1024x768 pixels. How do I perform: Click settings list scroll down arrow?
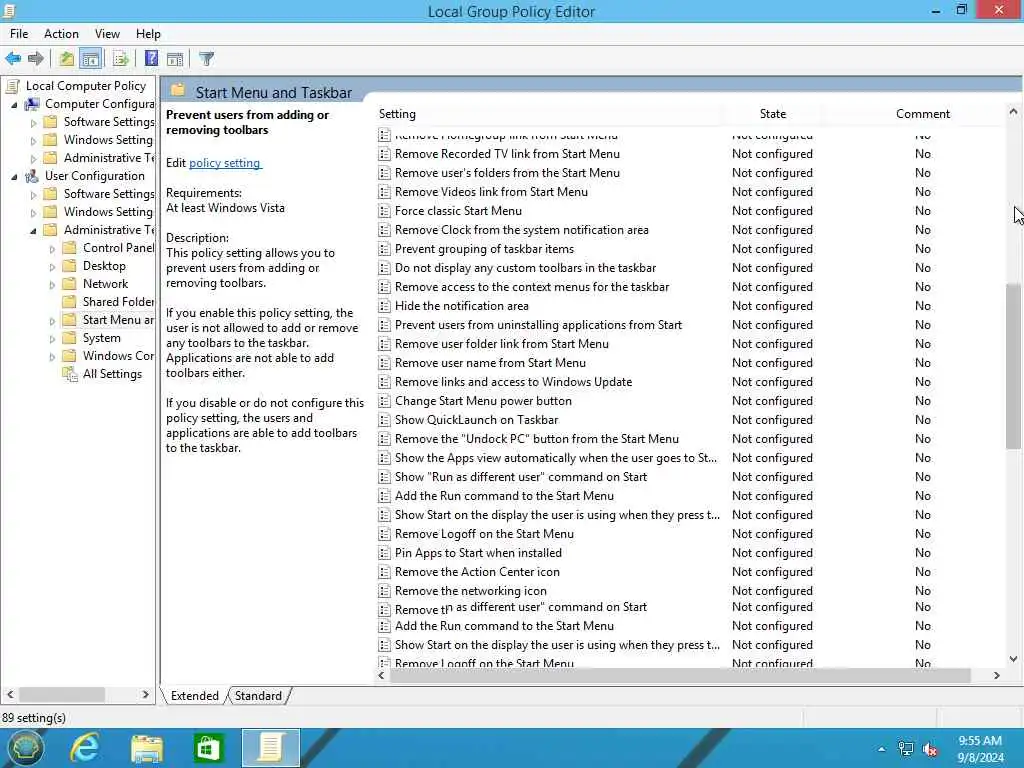click(1013, 659)
